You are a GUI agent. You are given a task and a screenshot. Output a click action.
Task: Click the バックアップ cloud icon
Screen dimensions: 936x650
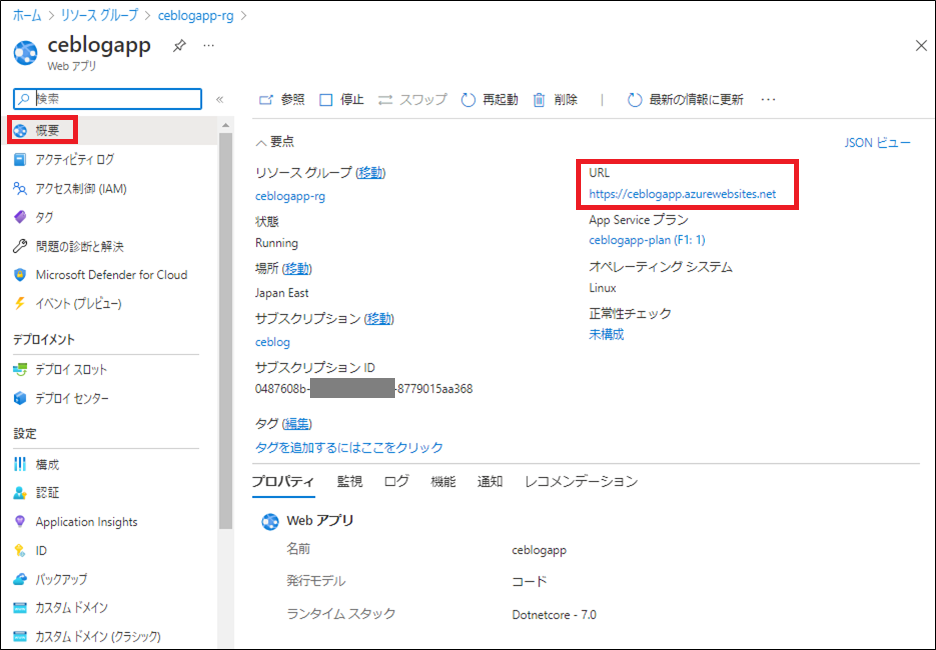pos(20,579)
